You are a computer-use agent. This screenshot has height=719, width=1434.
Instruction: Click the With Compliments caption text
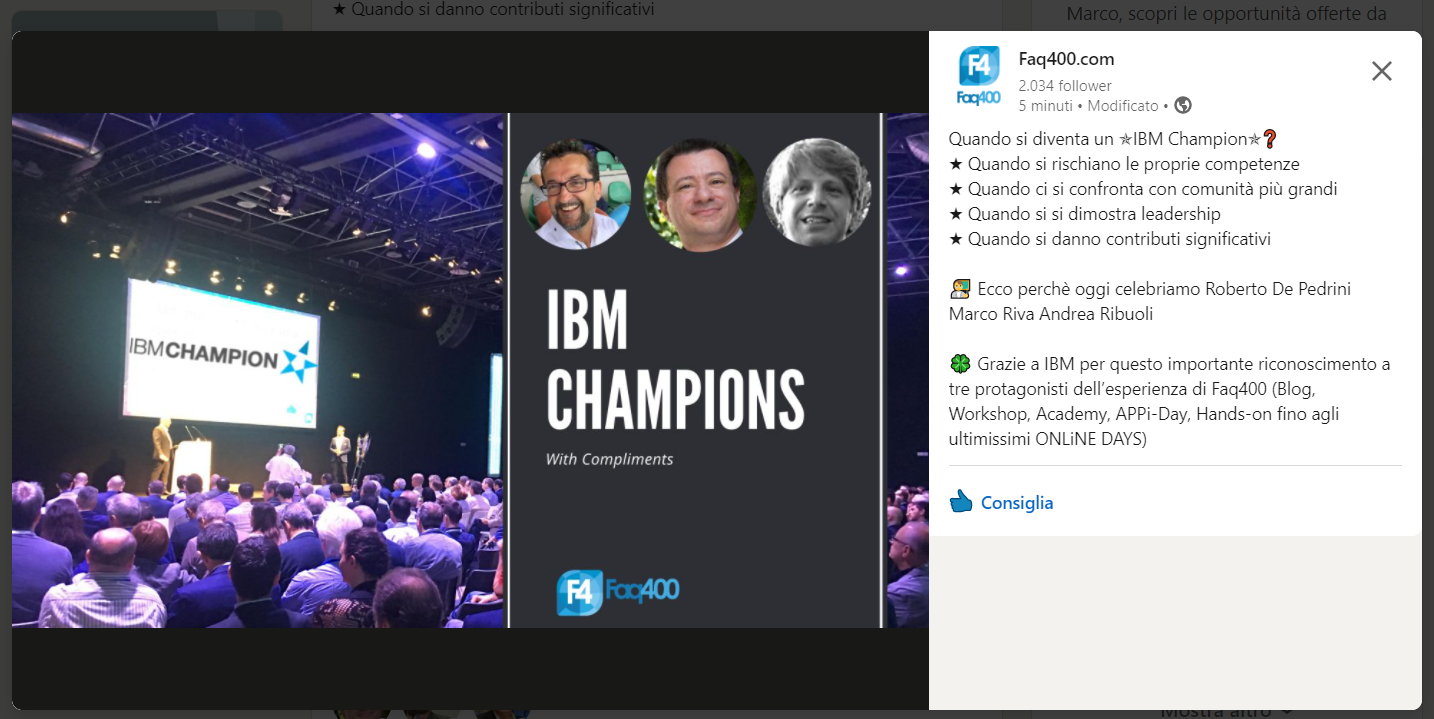tap(609, 459)
